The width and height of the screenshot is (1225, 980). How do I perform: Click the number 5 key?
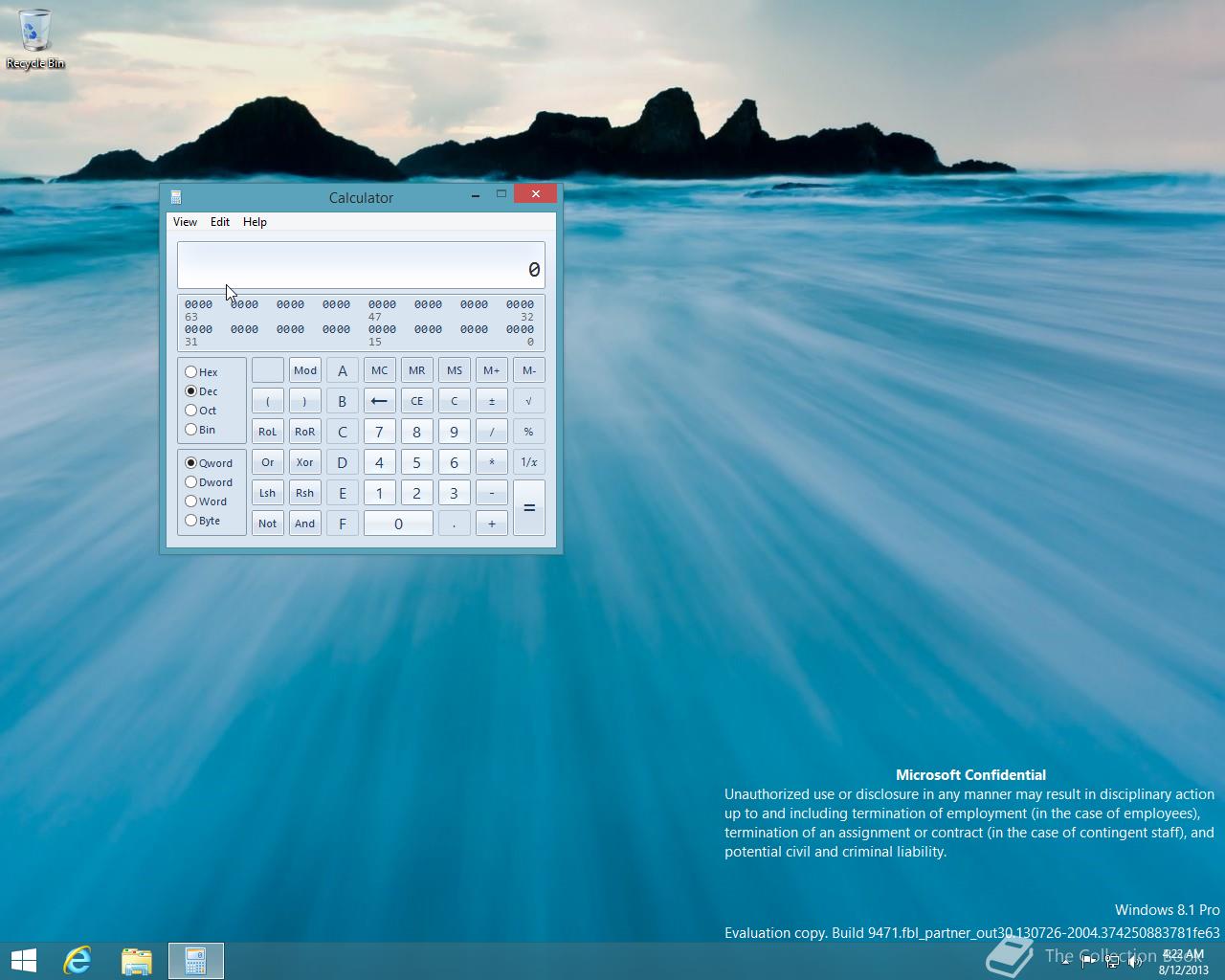(416, 462)
